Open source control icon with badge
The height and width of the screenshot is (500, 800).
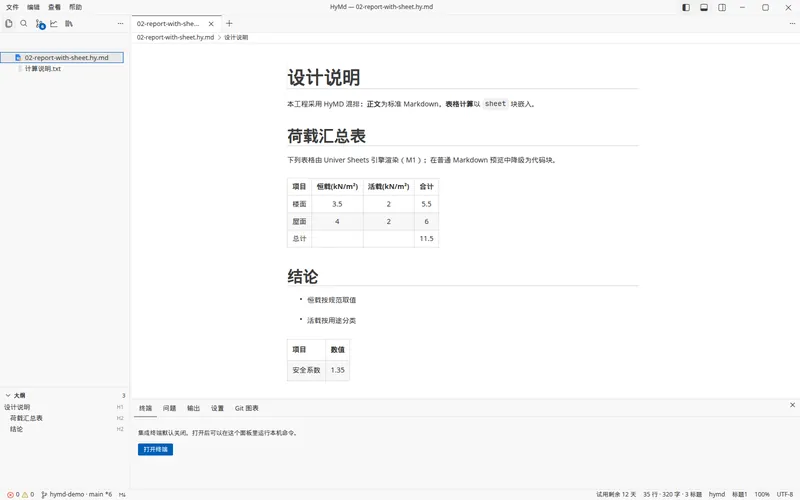click(x=40, y=24)
